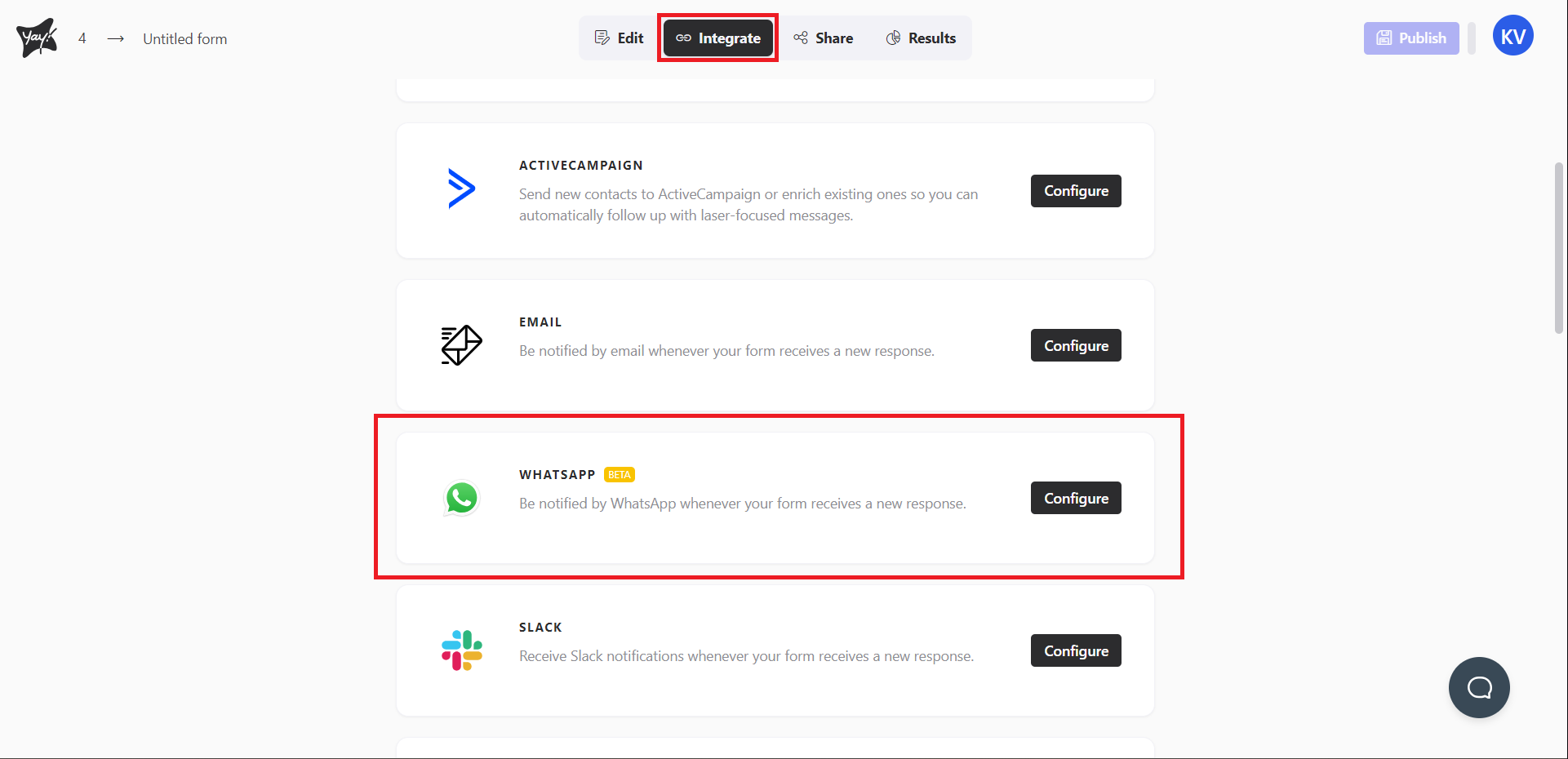Screen dimensions: 1568x759
Task: Click the Publish button
Action: coord(1411,38)
